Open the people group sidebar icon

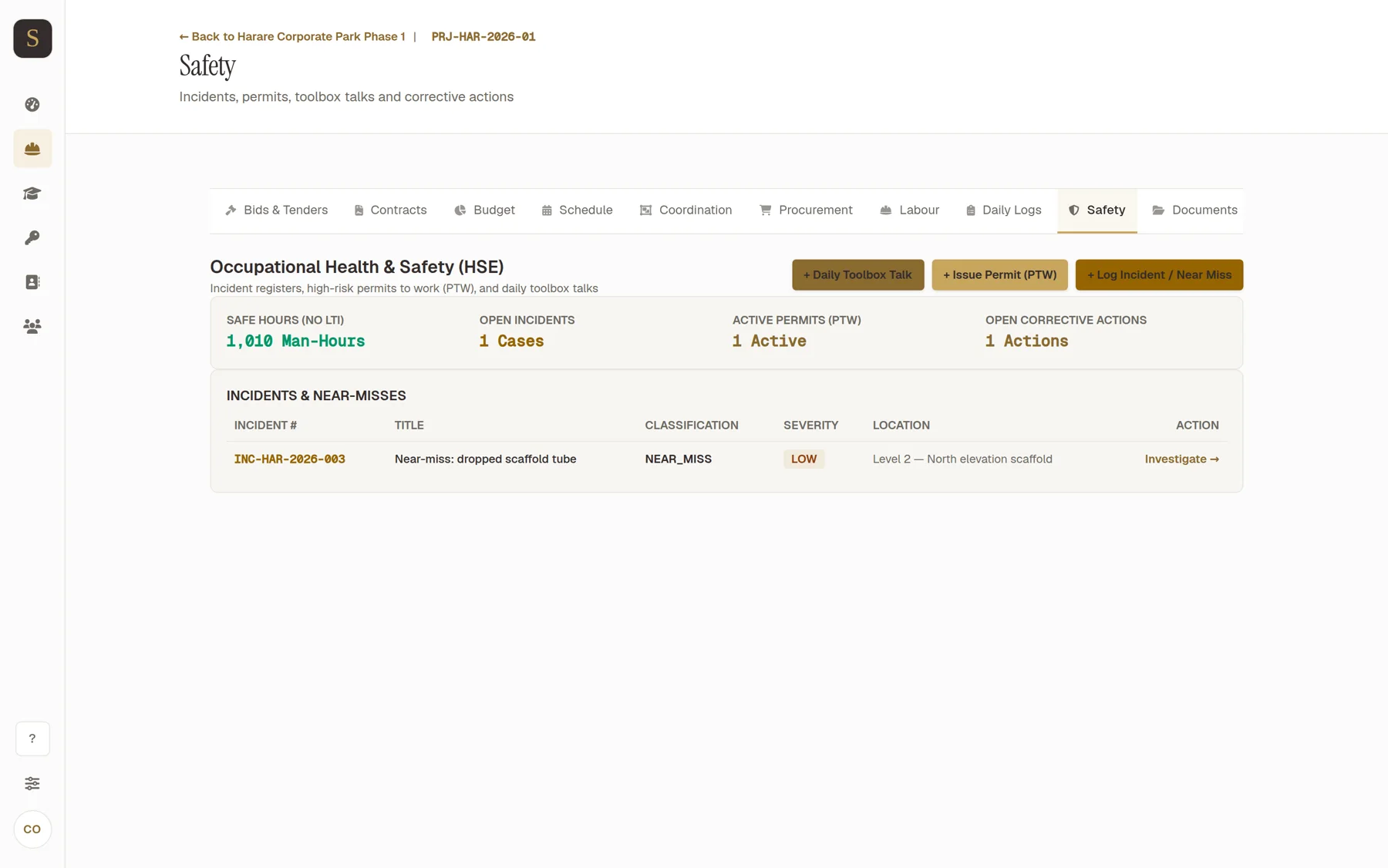click(x=32, y=326)
